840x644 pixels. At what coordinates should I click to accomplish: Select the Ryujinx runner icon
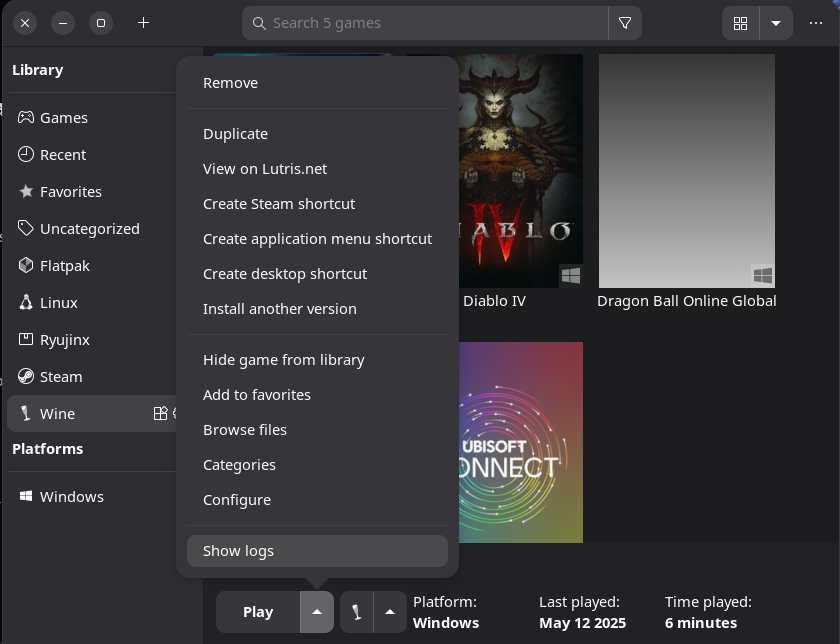(26, 339)
